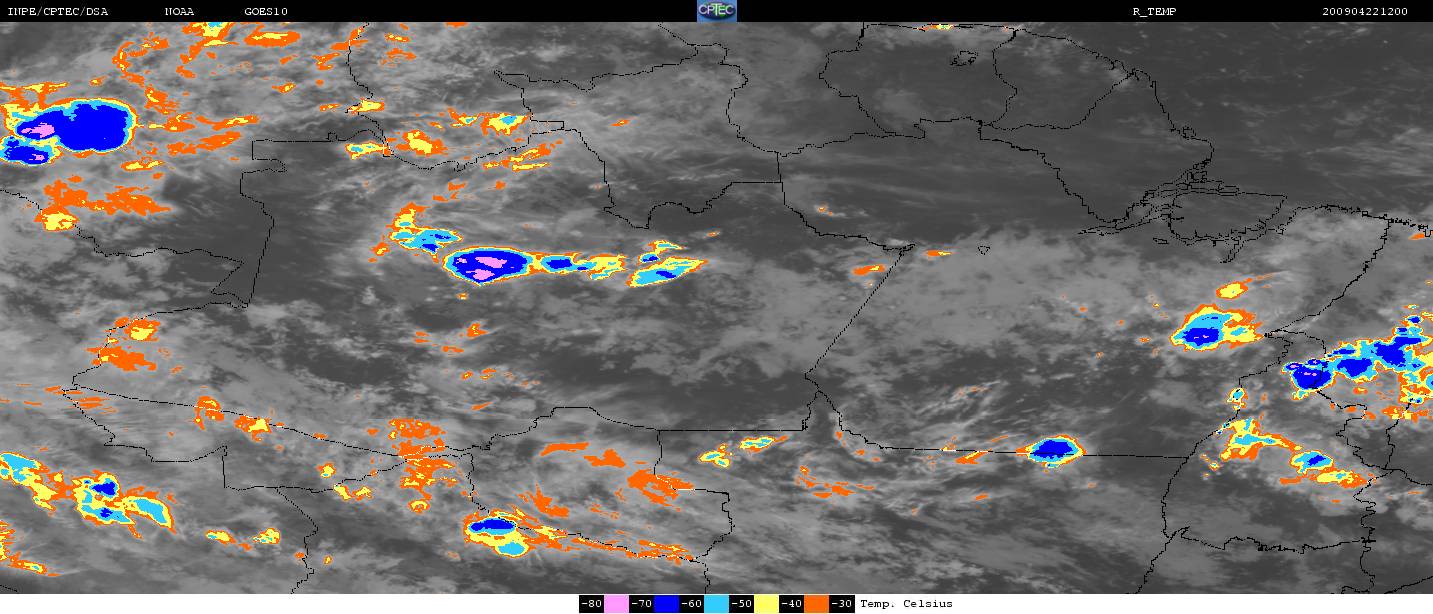Click the -40 legend value
1433x614 pixels.
point(791,604)
